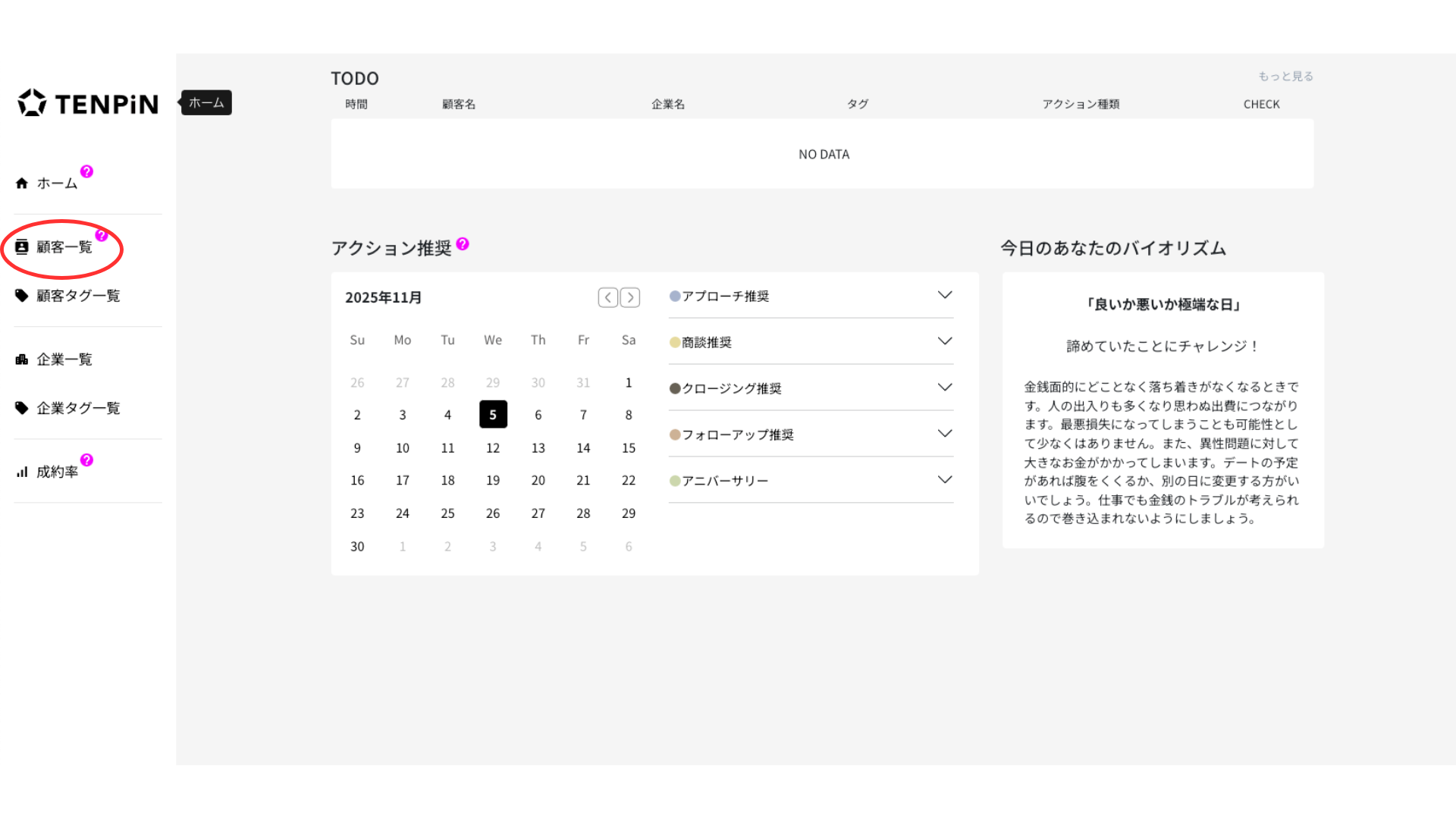Viewport: 1456px width, 819px height.
Task: Expand クロージング推奨 section
Action: coord(944,388)
